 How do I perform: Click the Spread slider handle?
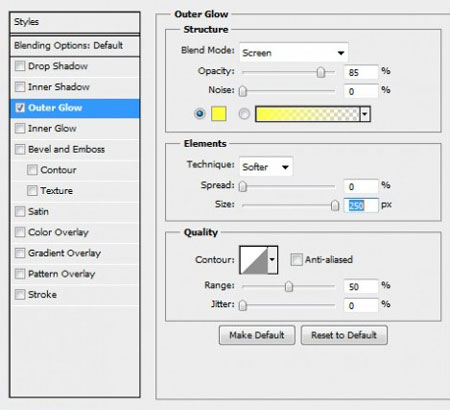click(x=243, y=186)
